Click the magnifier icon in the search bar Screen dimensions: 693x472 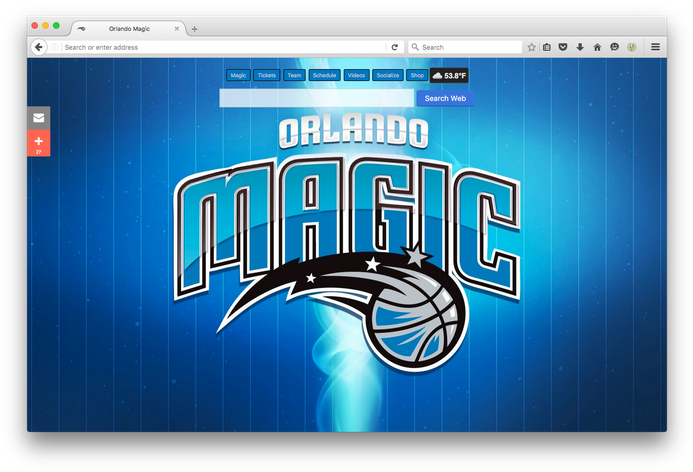[x=415, y=46]
